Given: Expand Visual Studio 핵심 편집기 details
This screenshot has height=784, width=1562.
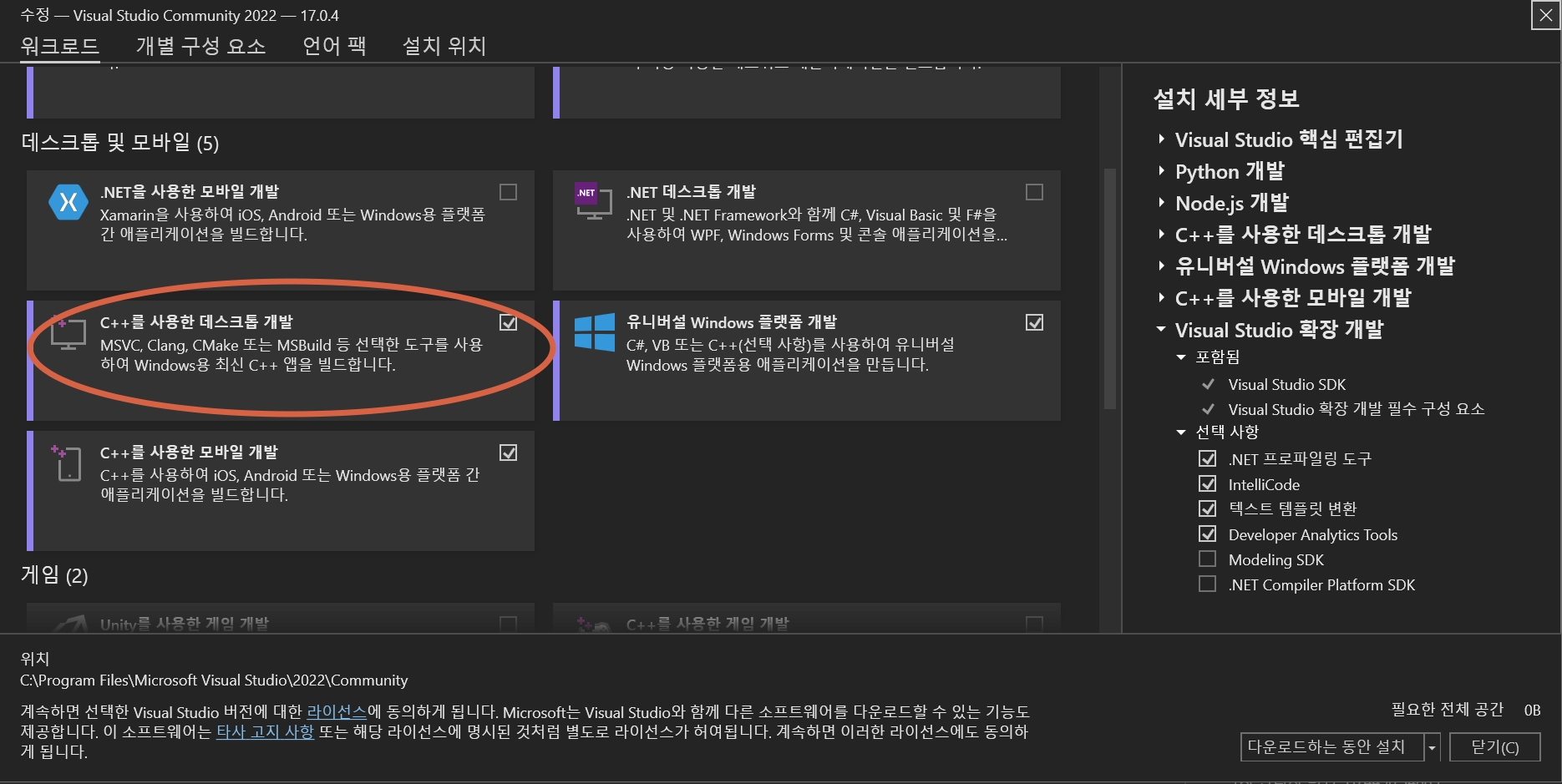Looking at the screenshot, I should (x=1161, y=139).
